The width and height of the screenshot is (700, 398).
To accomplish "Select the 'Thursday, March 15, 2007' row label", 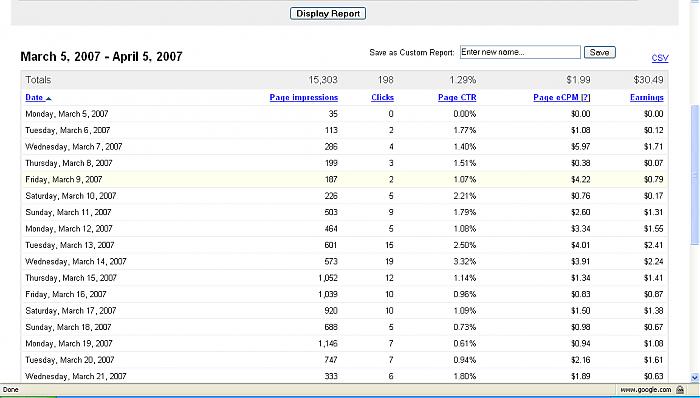I will pyautogui.click(x=71, y=278).
